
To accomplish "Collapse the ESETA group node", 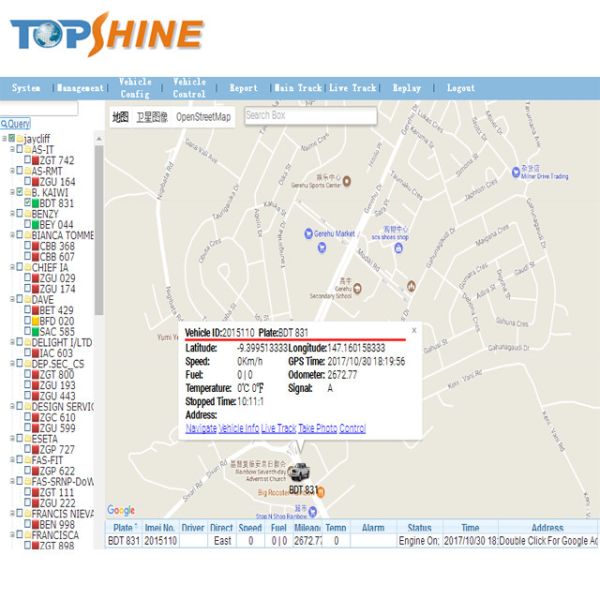I will (12, 439).
